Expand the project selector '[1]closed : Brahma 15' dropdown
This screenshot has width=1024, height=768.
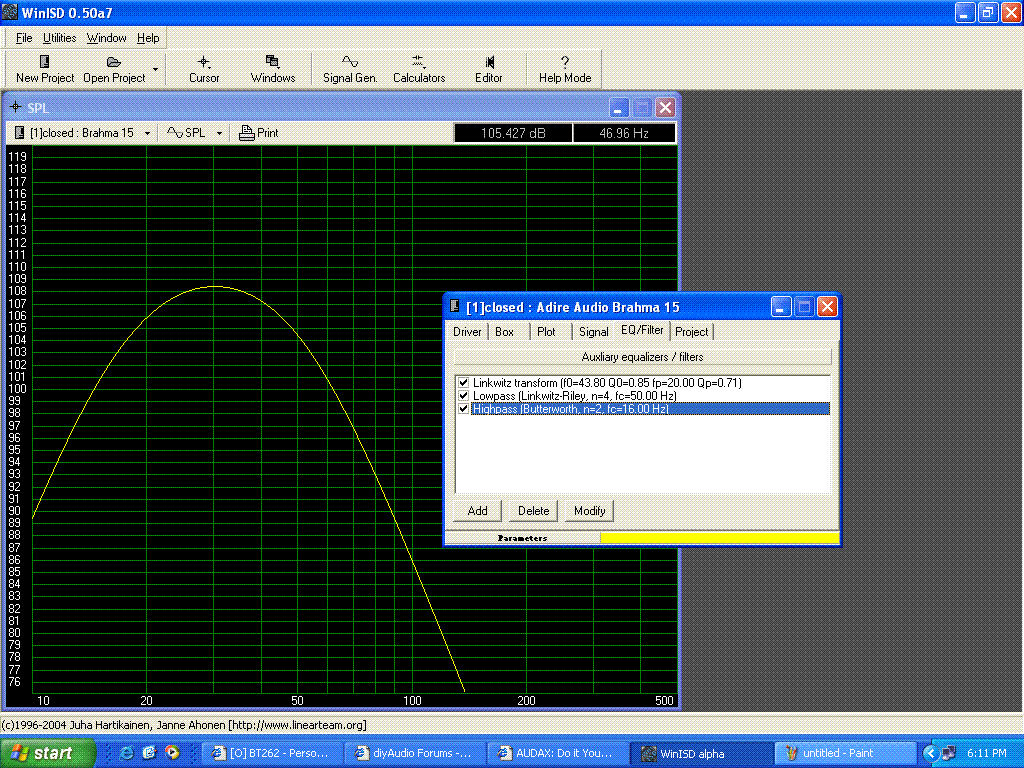[x=148, y=133]
